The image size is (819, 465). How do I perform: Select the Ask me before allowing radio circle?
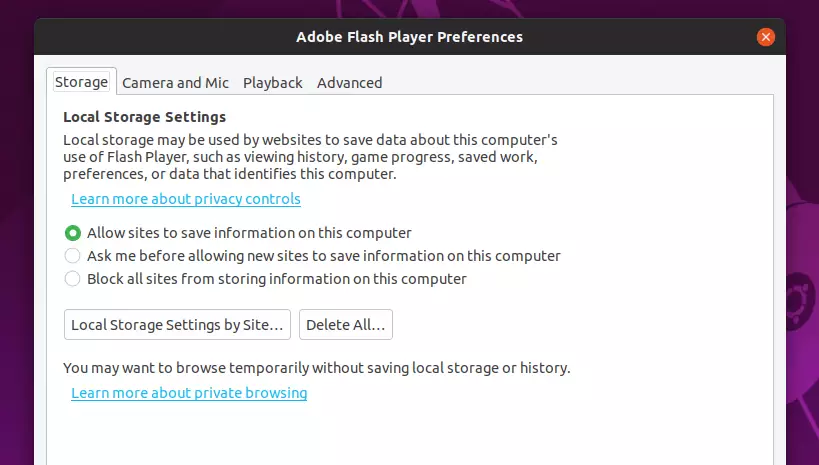pos(73,256)
